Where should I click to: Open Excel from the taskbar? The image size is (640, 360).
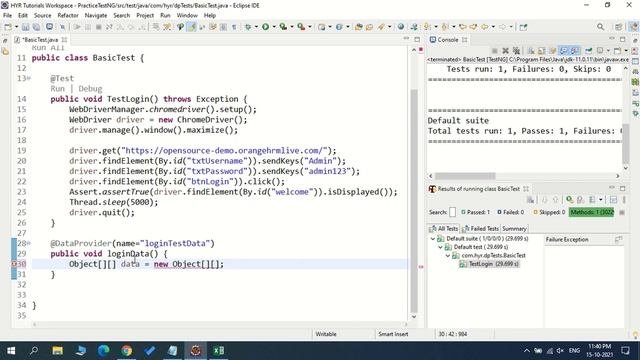click(218, 351)
